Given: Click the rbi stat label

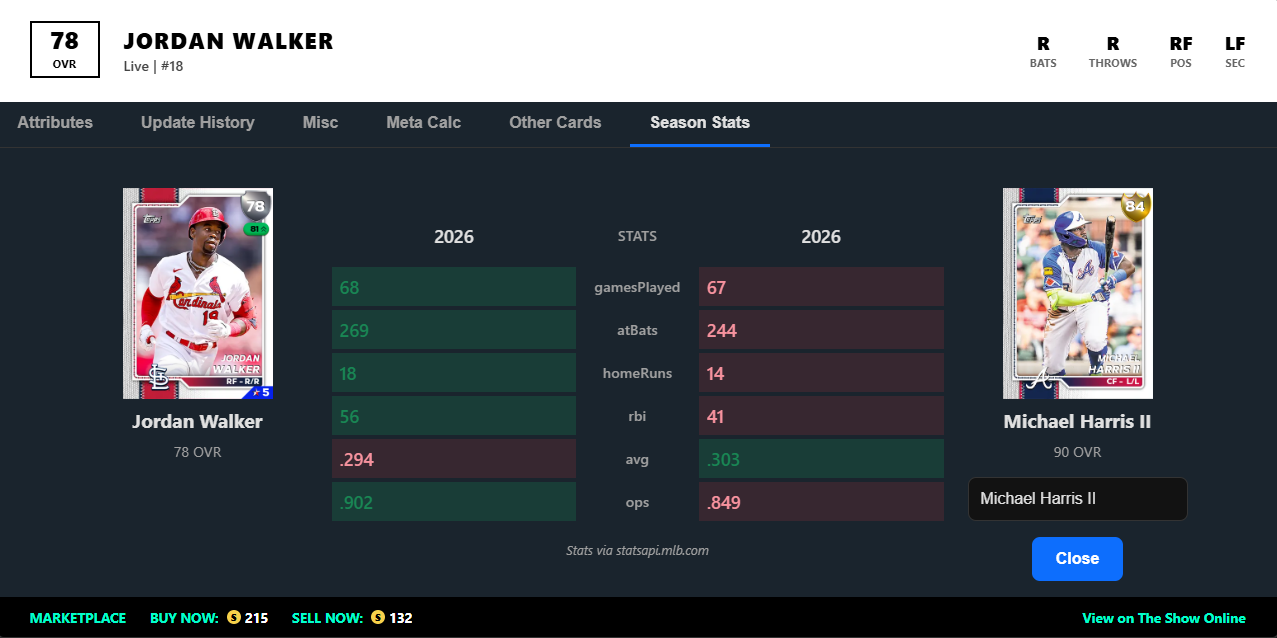Looking at the screenshot, I should click(x=637, y=416).
